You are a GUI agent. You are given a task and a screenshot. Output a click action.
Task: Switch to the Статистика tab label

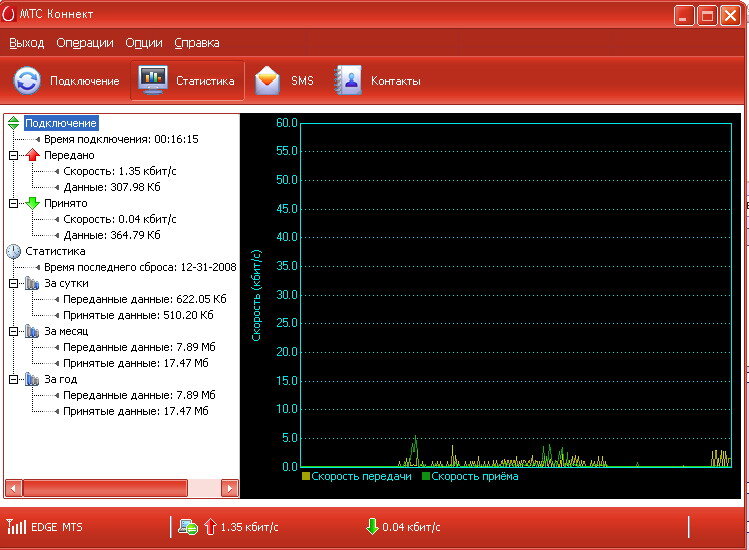[x=205, y=81]
